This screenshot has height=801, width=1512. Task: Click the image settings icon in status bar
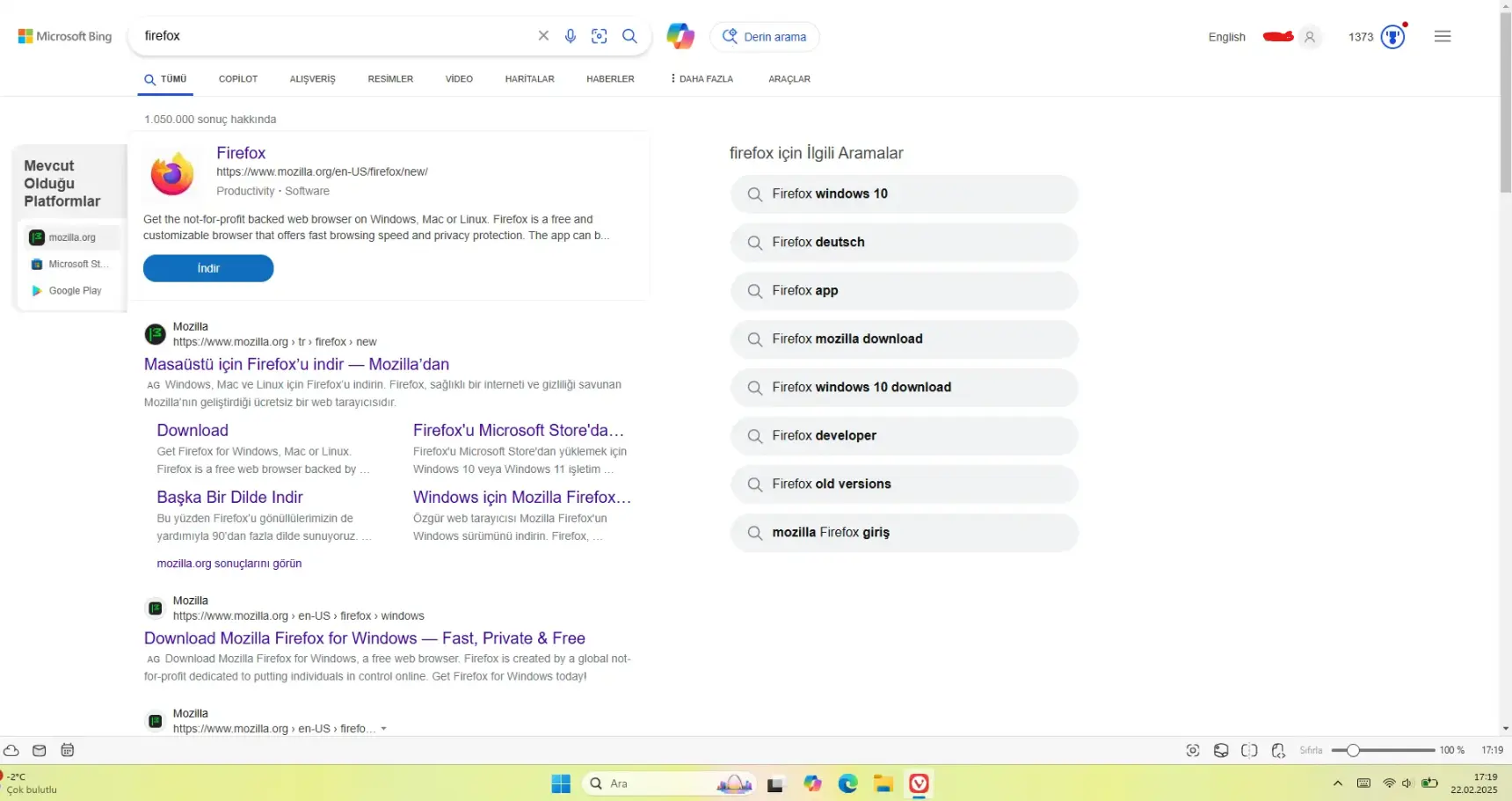click(1221, 750)
